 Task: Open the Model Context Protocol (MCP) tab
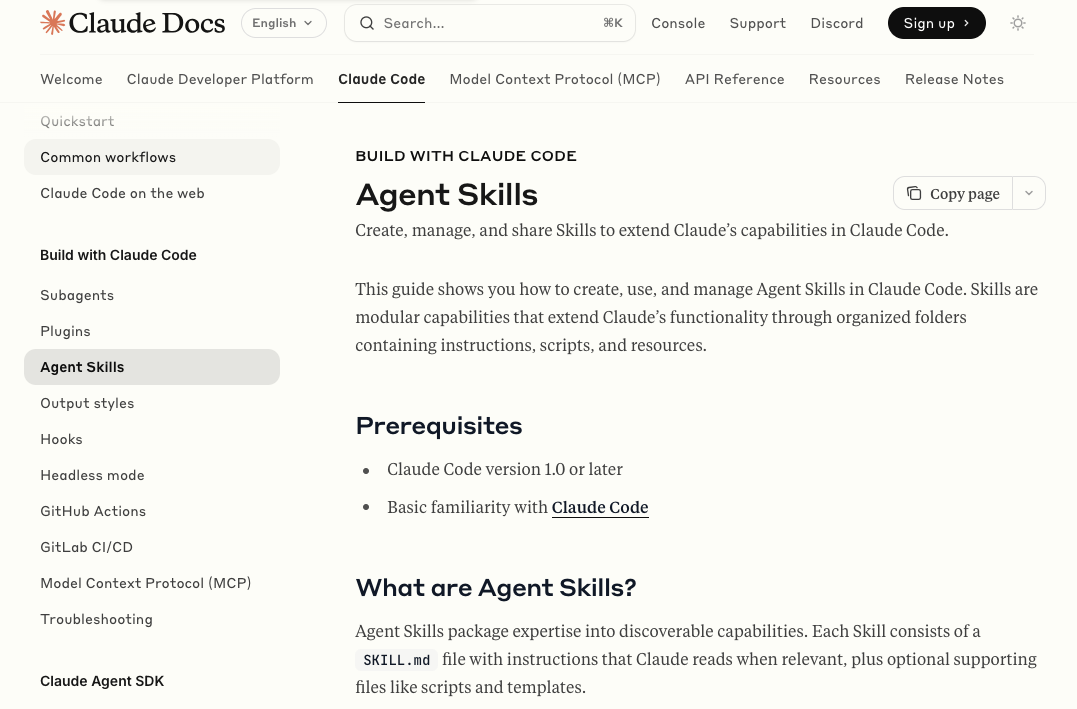(555, 79)
